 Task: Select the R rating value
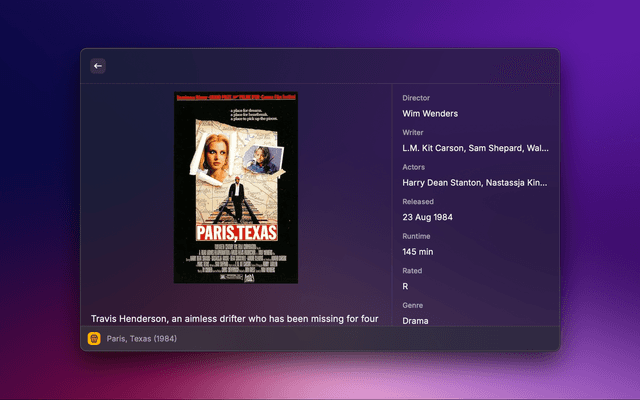[406, 286]
